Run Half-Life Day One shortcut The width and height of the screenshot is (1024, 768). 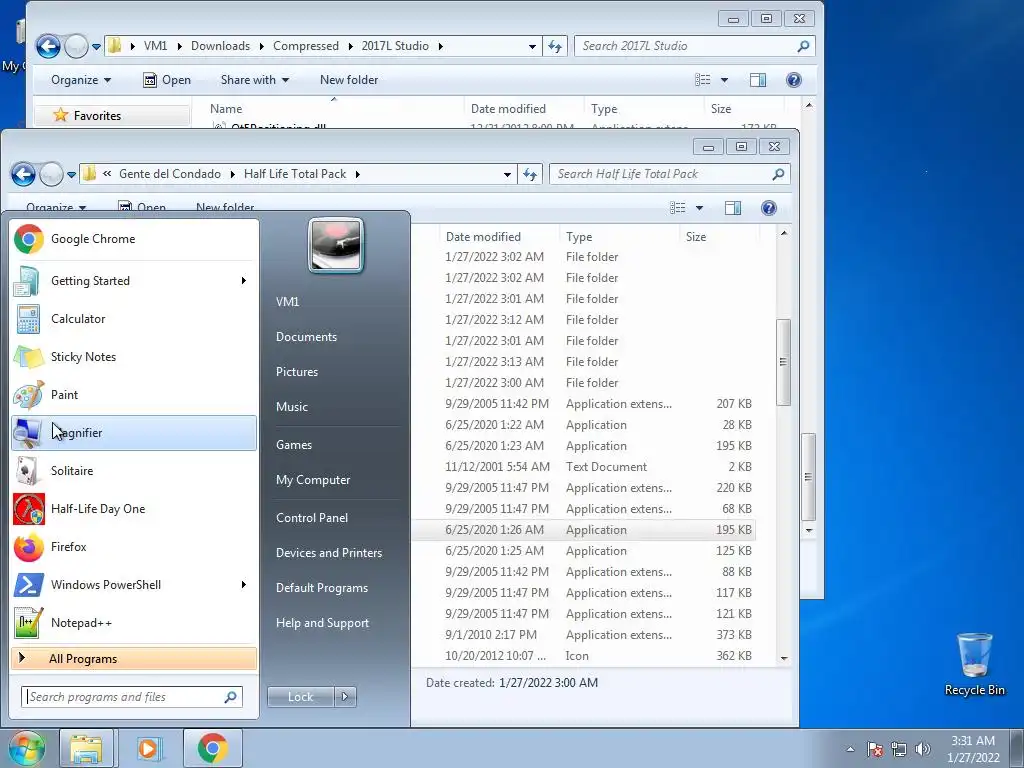pyautogui.click(x=134, y=509)
